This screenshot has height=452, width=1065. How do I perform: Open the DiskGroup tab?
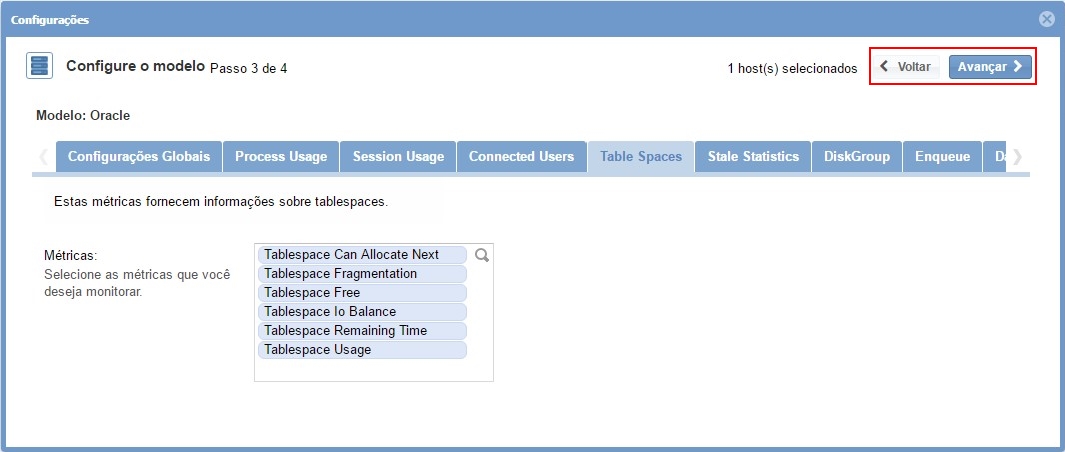[x=857, y=157]
